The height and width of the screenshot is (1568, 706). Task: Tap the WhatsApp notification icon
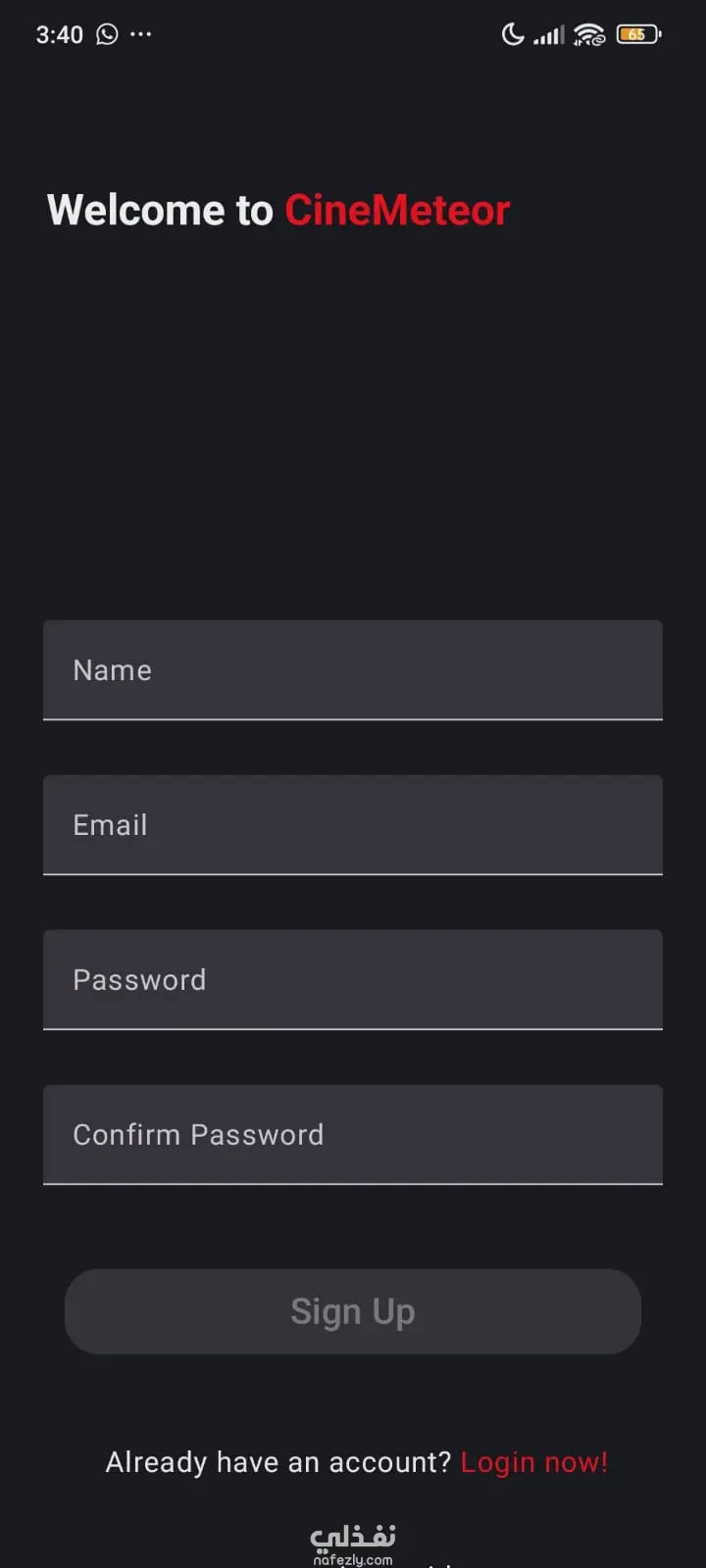point(107,34)
